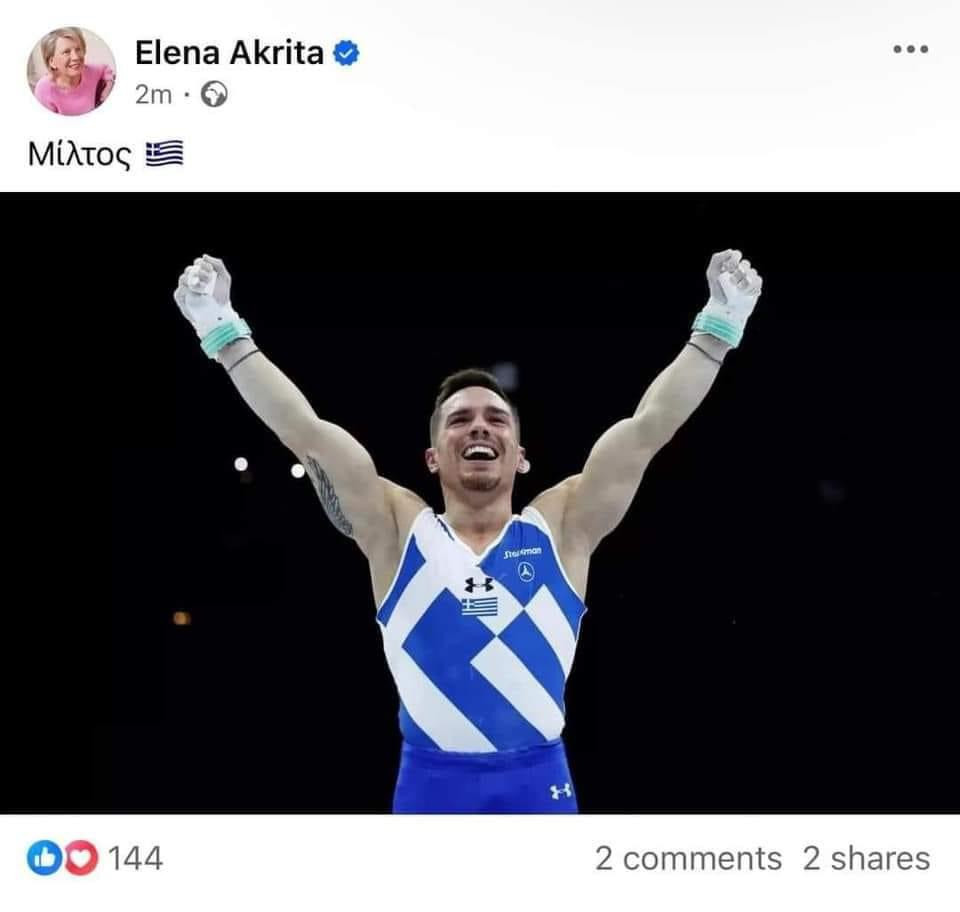This screenshot has width=960, height=912.
Task: View the 144 reactions list
Action: (x=135, y=858)
